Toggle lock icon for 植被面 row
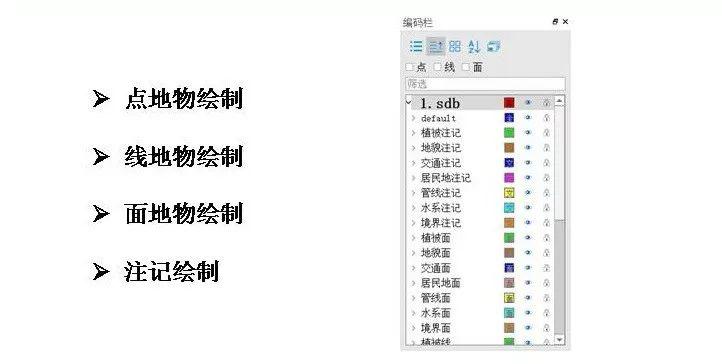This screenshot has height=364, width=722. point(547,238)
